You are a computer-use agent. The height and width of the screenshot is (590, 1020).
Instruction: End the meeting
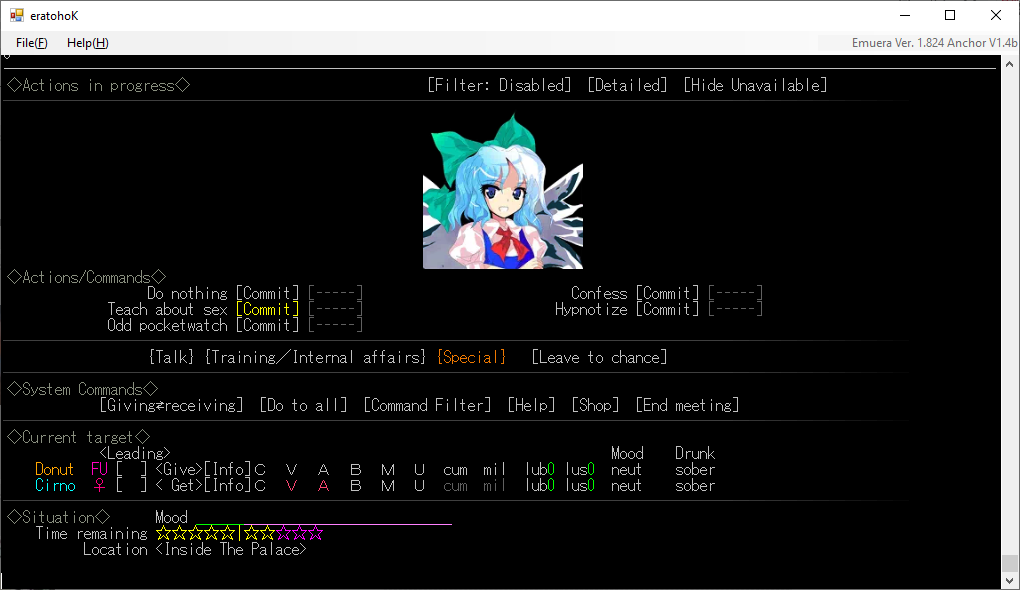(x=688, y=405)
